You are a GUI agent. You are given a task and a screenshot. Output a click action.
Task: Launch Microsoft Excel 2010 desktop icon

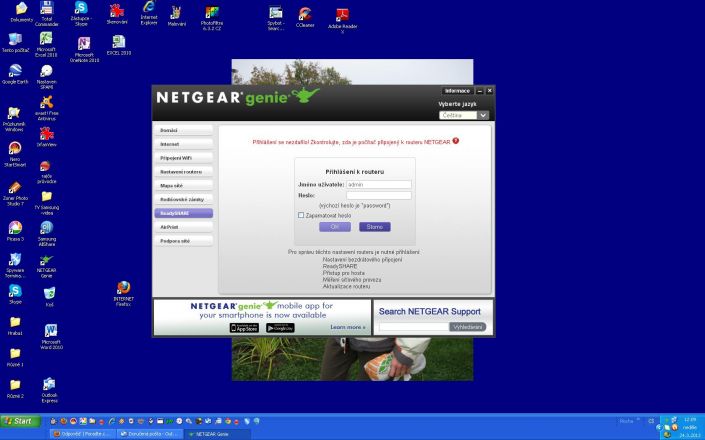(46, 44)
